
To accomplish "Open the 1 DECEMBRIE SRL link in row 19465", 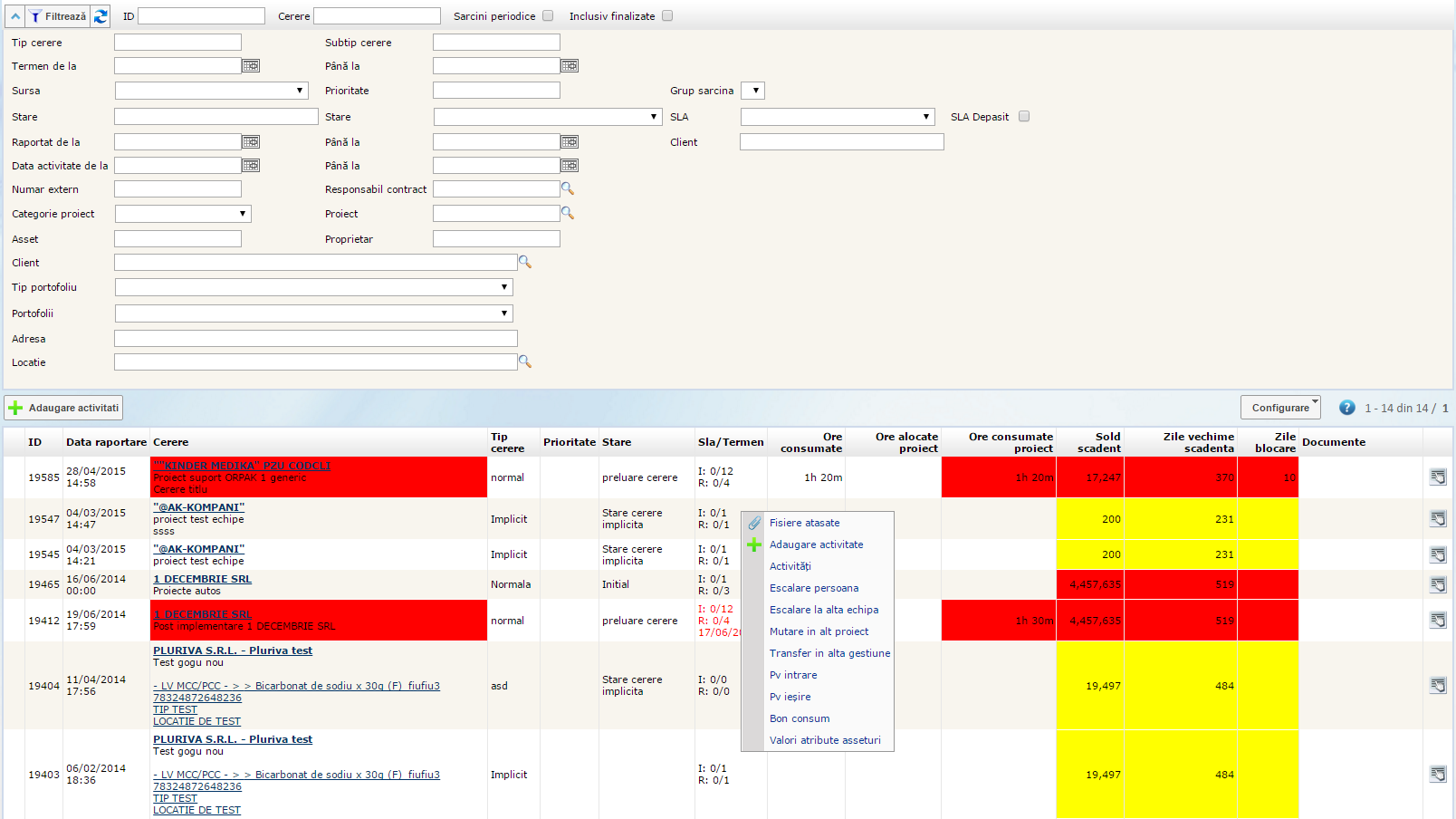I will 202,579.
